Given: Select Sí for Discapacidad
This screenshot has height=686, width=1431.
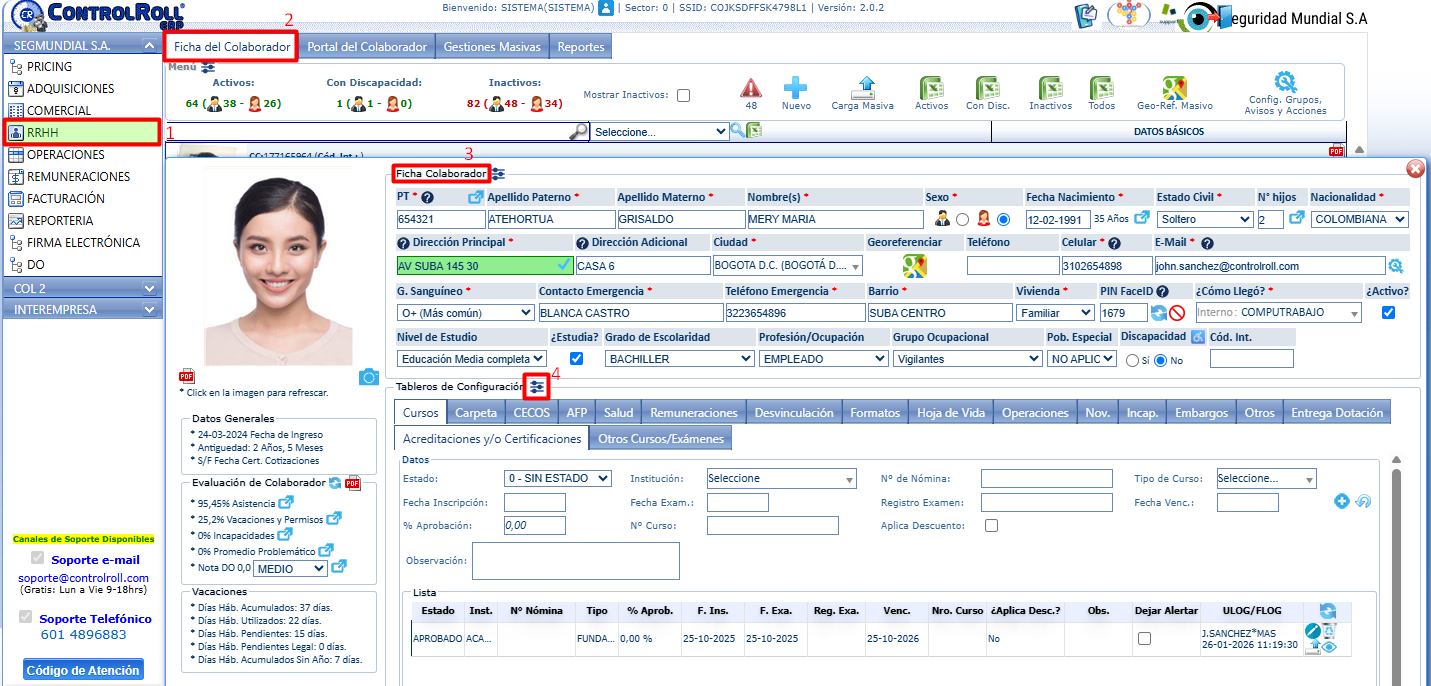Looking at the screenshot, I should point(1133,360).
